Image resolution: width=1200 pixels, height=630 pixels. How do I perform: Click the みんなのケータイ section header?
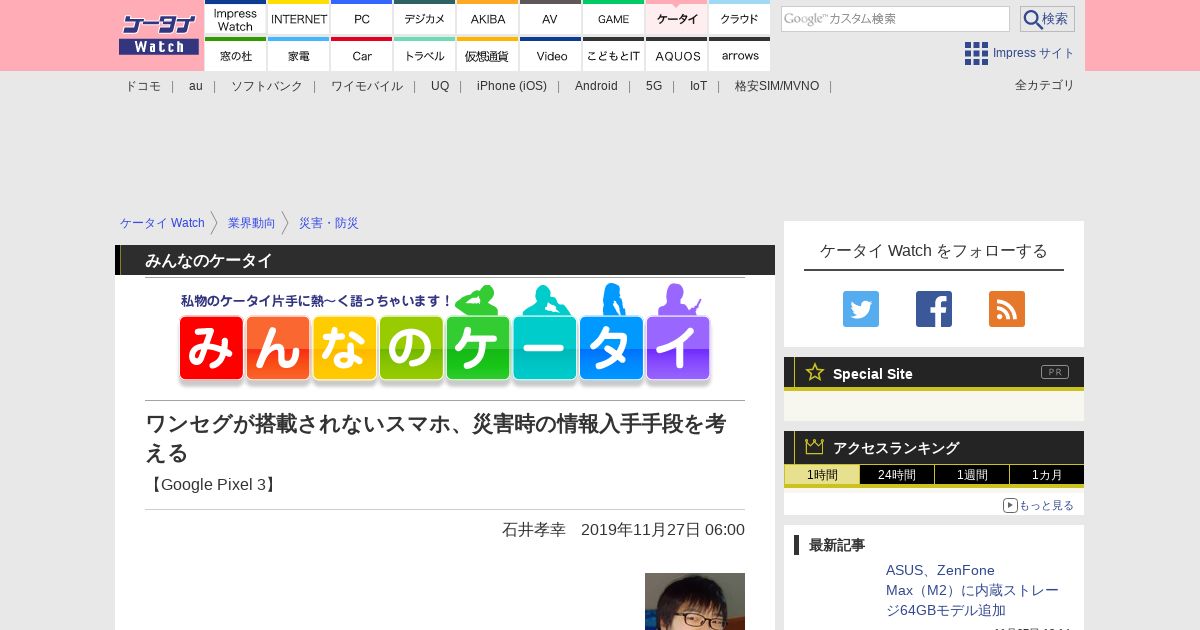tap(445, 260)
